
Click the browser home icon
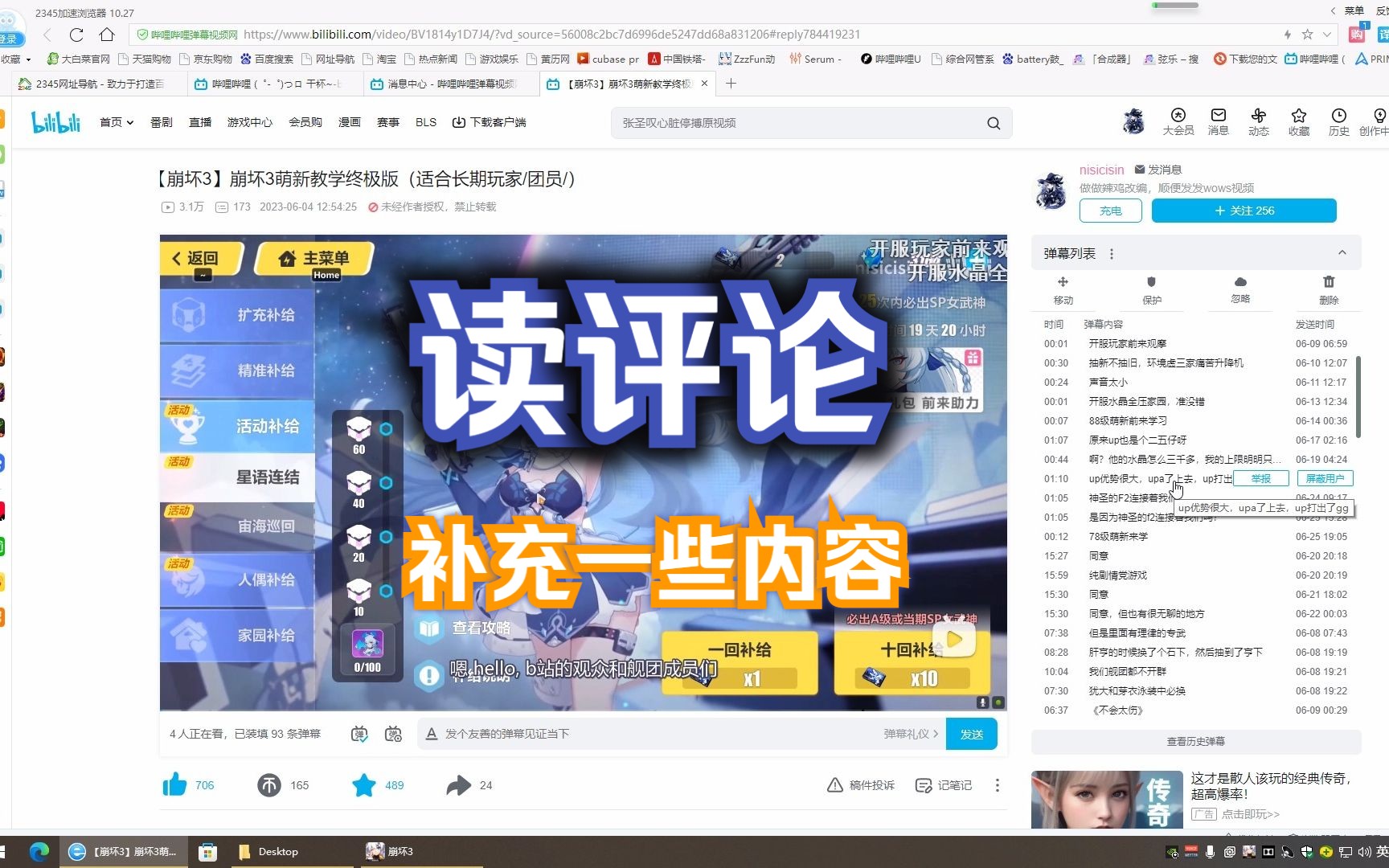coord(107,35)
